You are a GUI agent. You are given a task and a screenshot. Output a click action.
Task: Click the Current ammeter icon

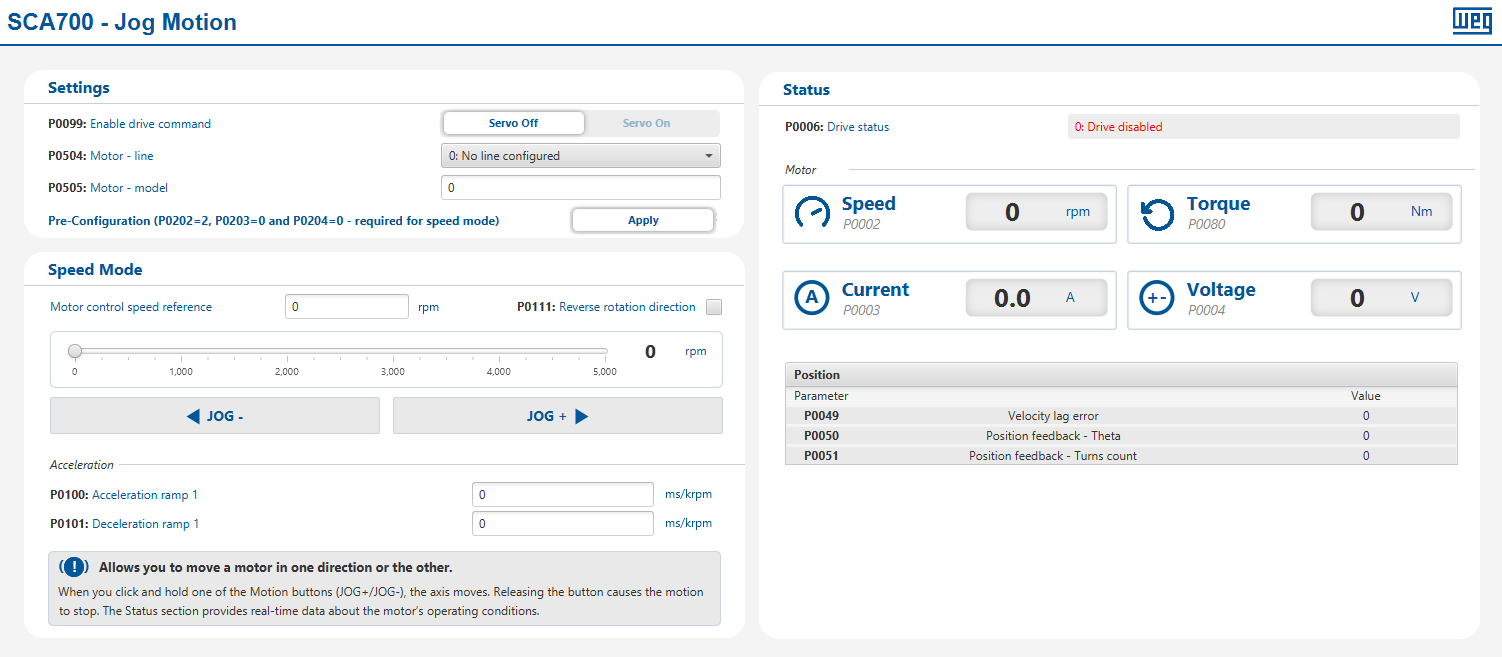pyautogui.click(x=812, y=299)
